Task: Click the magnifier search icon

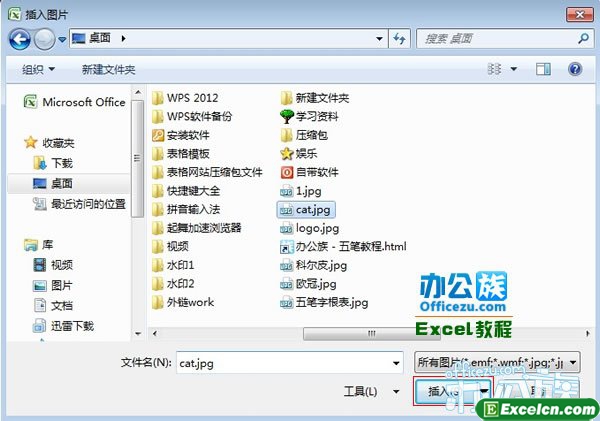Action: tap(584, 38)
